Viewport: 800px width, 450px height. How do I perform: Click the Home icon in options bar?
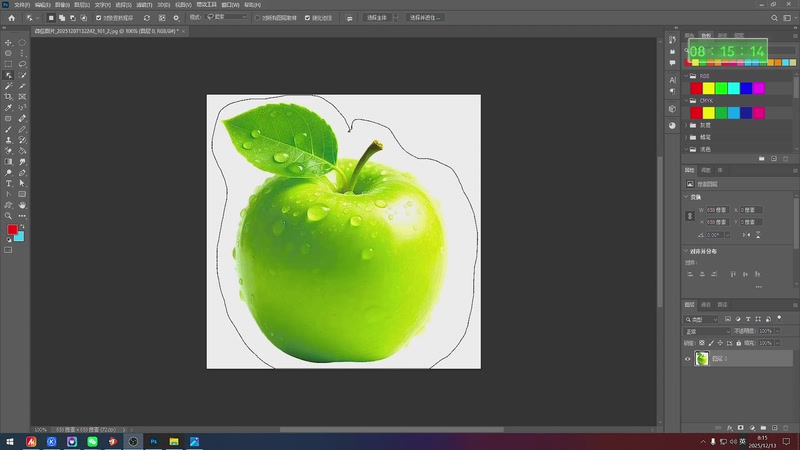coord(12,18)
